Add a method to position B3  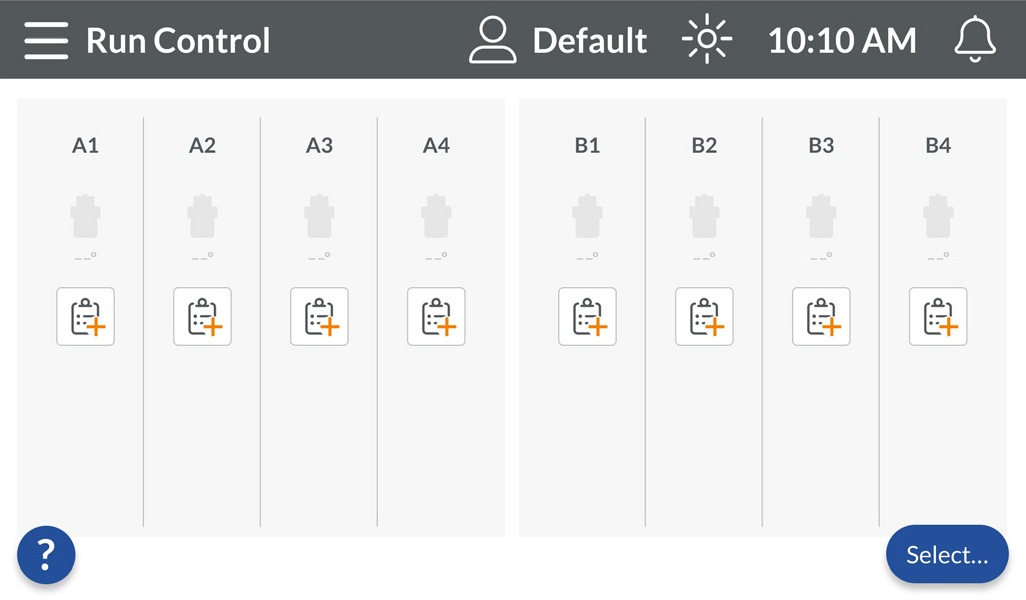click(x=821, y=316)
